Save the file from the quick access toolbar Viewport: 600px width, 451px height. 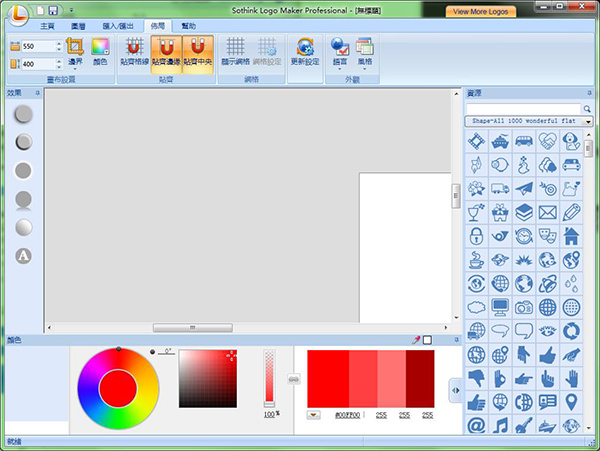(53, 10)
